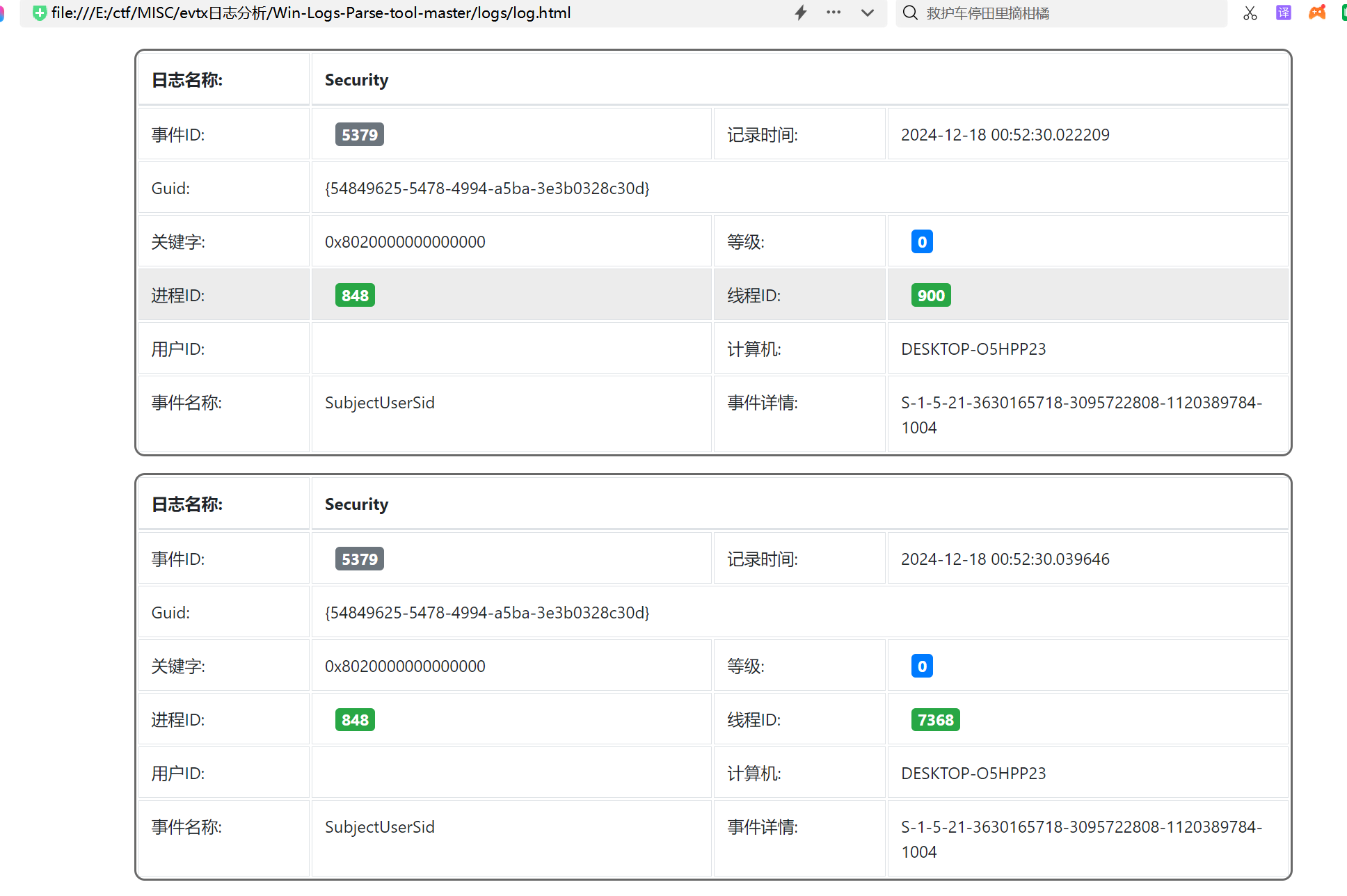Expand the address bar dropdown chevron
This screenshot has width=1347, height=896.
(867, 13)
